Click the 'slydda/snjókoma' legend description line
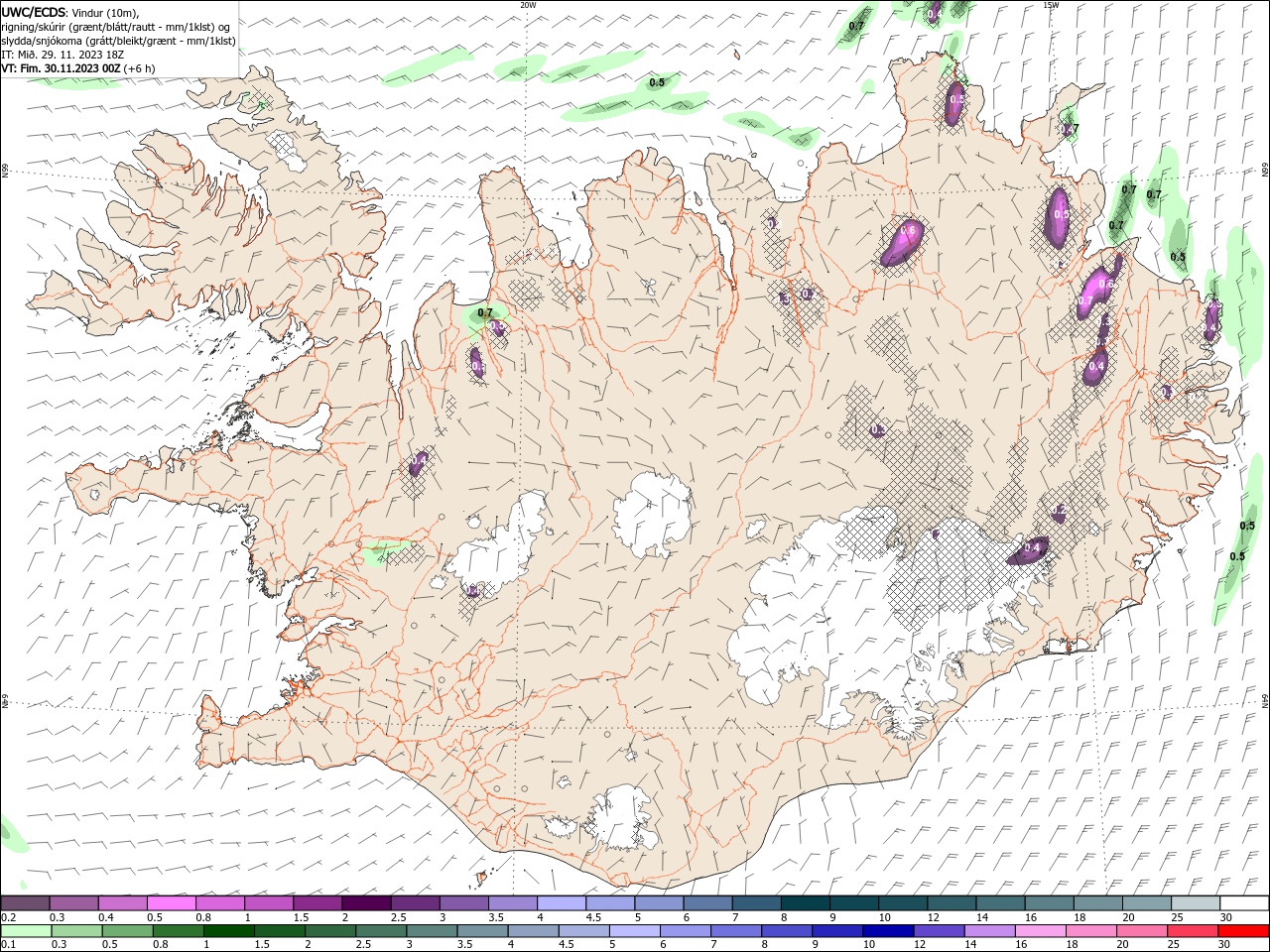Screen dimensions: 1270x952 [x=119, y=41]
